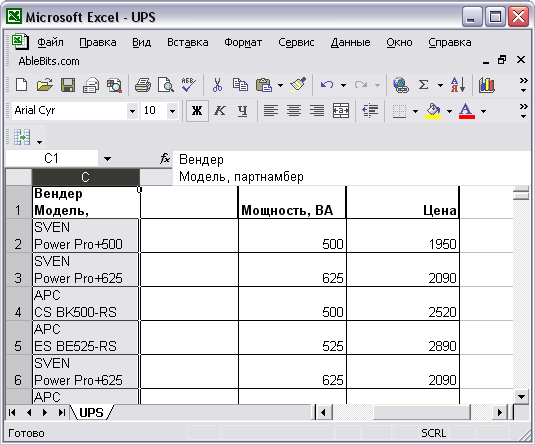Screen dimensions: 535x445
Task: Select the Cut scissors icon
Action: point(217,85)
